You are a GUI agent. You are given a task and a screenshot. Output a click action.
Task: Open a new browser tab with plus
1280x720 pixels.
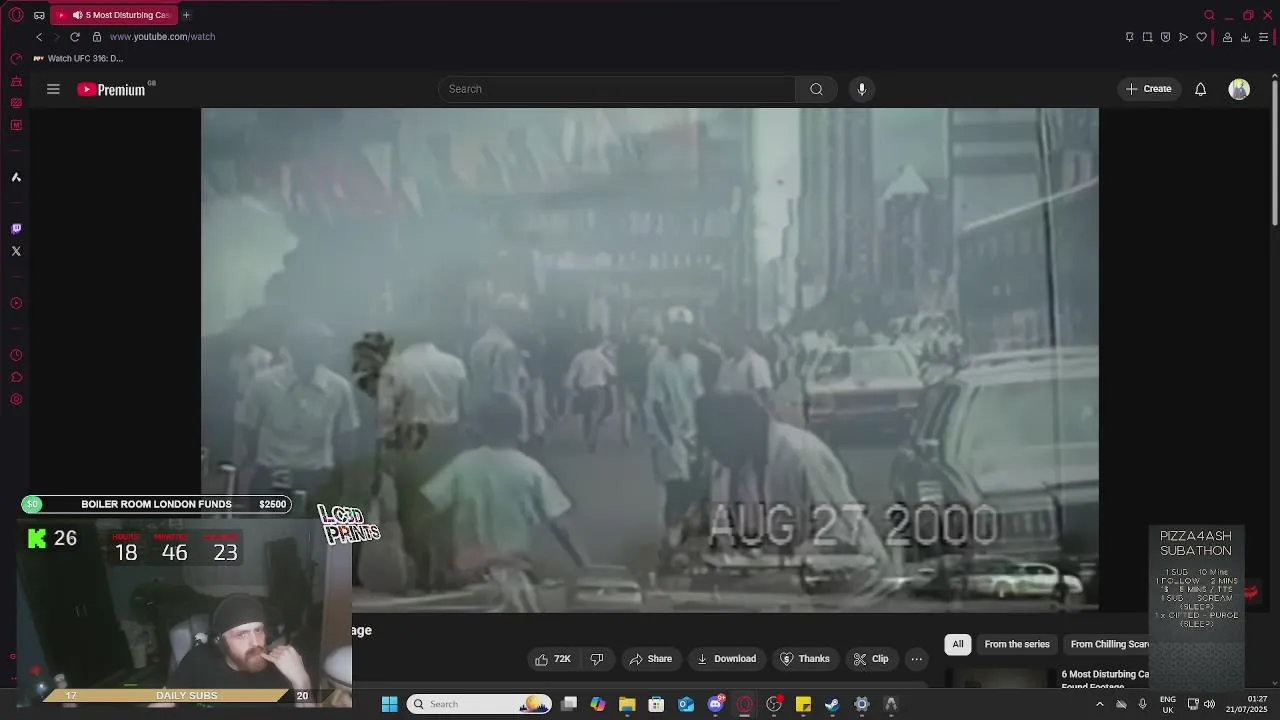tap(186, 15)
